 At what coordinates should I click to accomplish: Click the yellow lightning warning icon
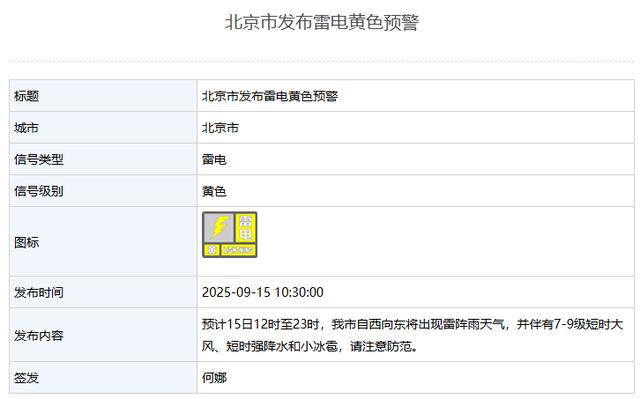coord(230,235)
